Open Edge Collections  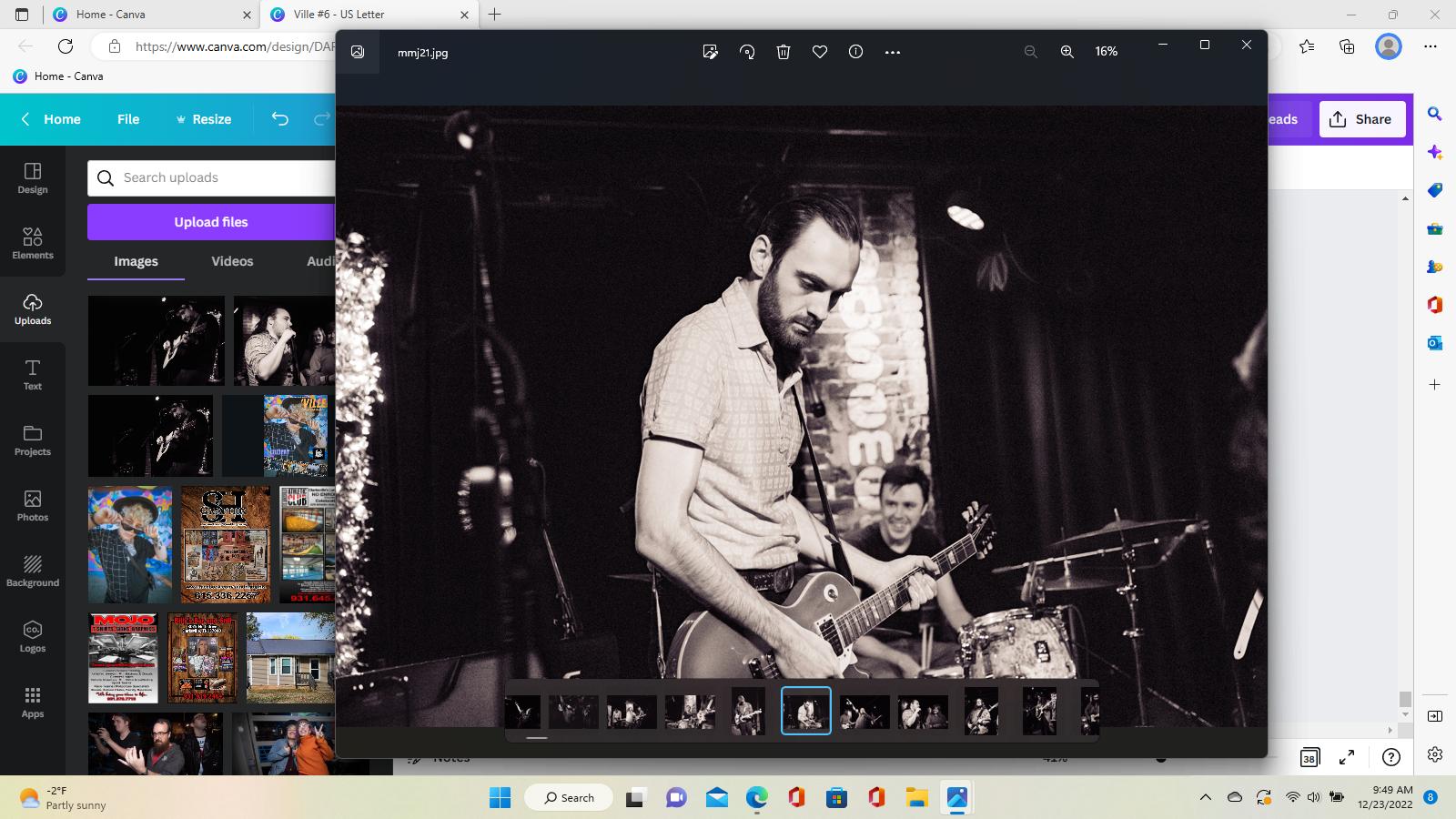point(1347,46)
